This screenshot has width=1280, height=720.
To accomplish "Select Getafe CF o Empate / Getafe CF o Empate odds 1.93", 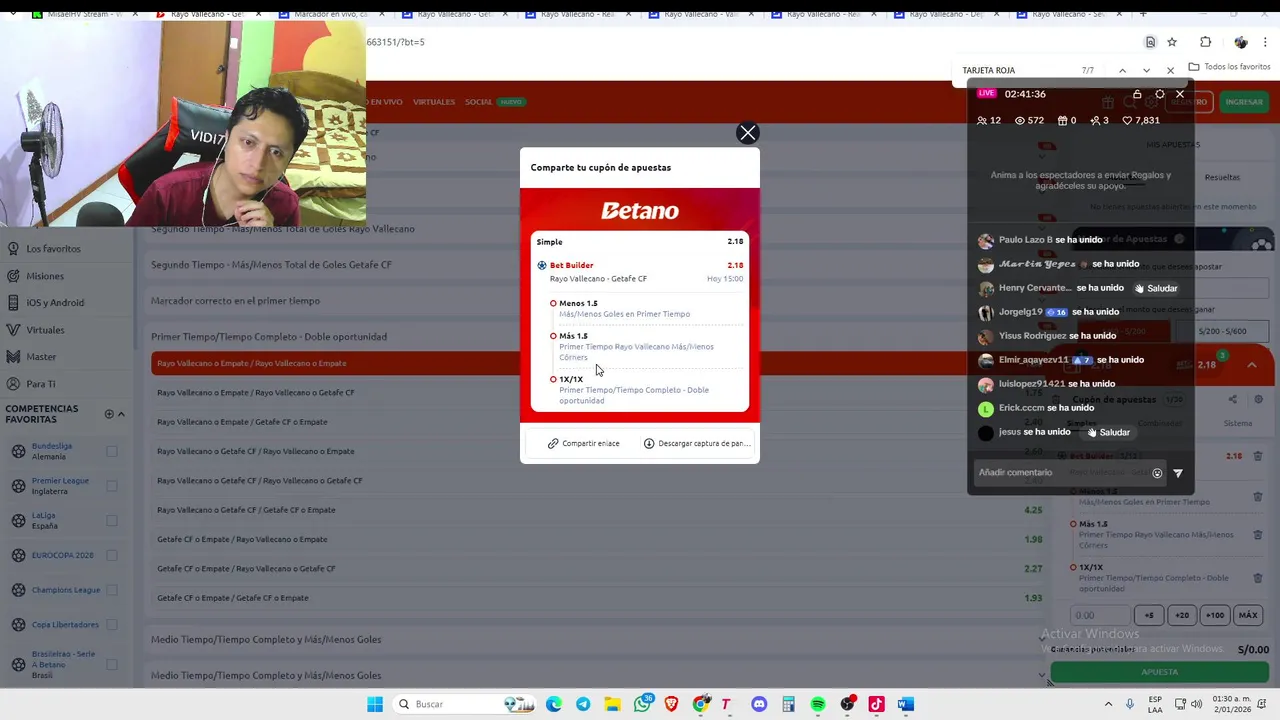I will 599,598.
